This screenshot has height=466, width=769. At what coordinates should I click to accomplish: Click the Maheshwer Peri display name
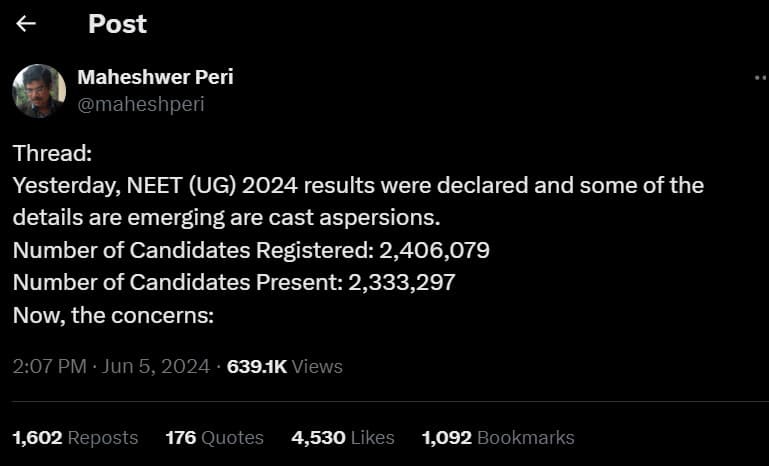(155, 77)
